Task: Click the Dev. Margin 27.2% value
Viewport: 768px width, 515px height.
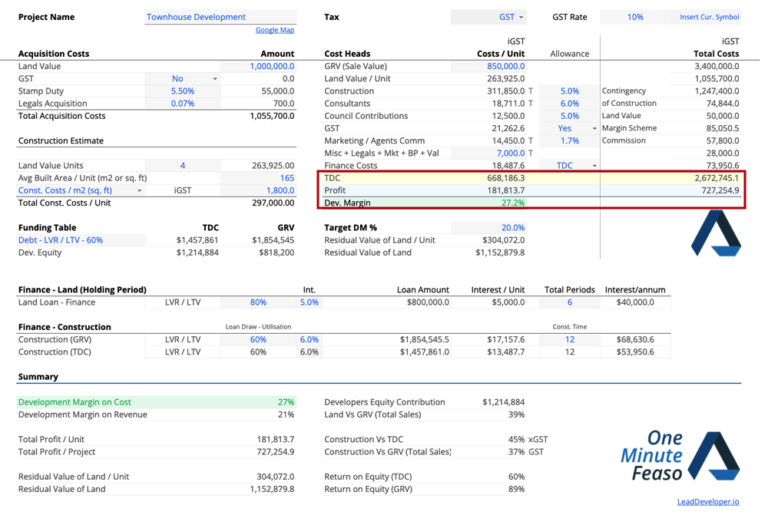Action: 513,203
